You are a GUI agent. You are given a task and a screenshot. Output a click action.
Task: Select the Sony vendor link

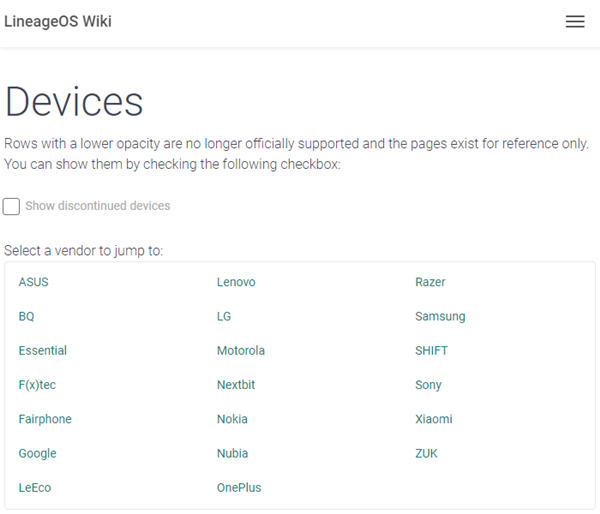coord(428,385)
